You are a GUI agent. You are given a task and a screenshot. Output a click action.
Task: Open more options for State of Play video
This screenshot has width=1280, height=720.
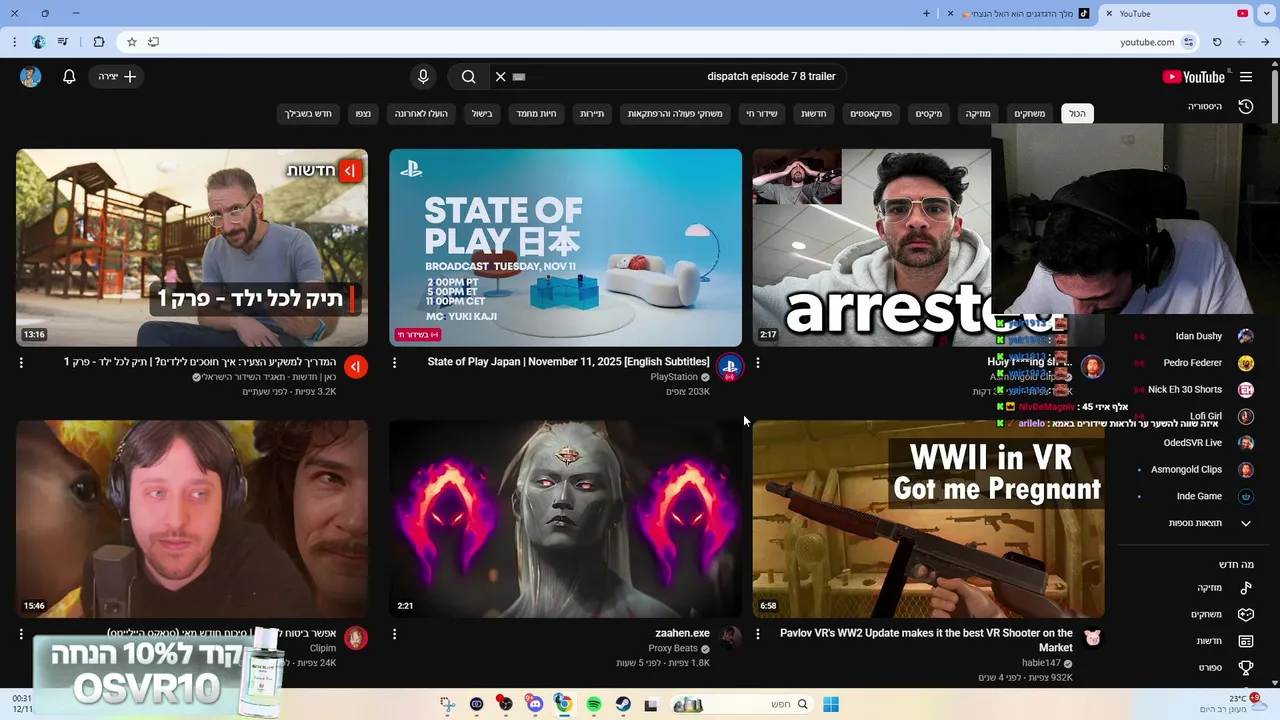[x=394, y=363]
